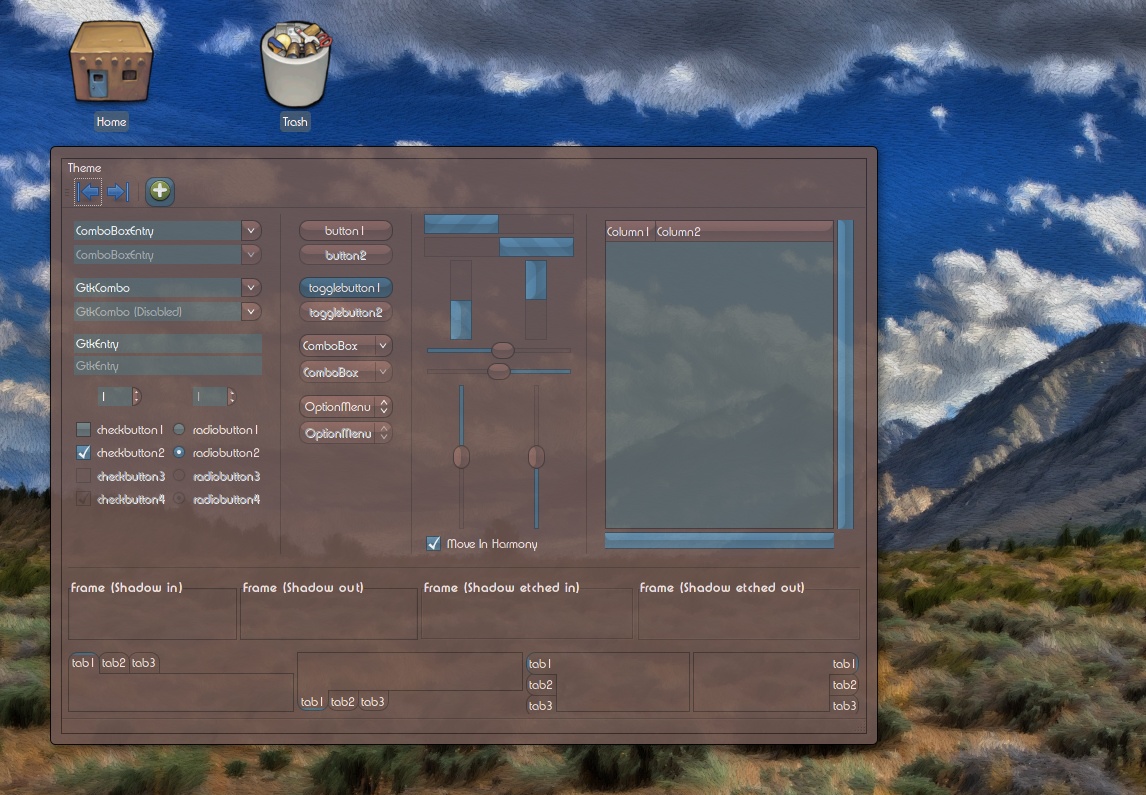
Task: Toggle checkbutton1 checkbox
Action: (x=83, y=430)
